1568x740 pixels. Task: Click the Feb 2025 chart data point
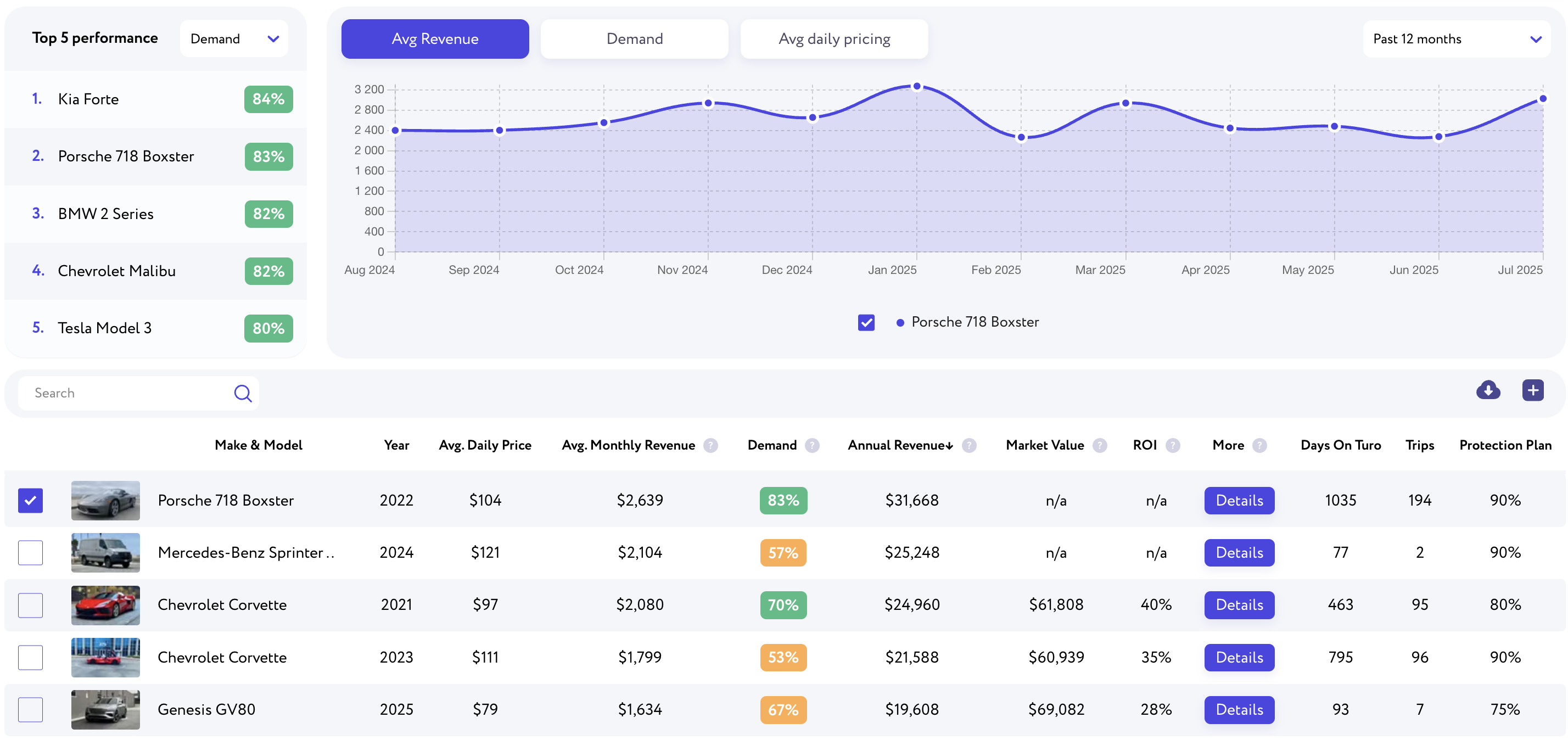coord(1021,138)
